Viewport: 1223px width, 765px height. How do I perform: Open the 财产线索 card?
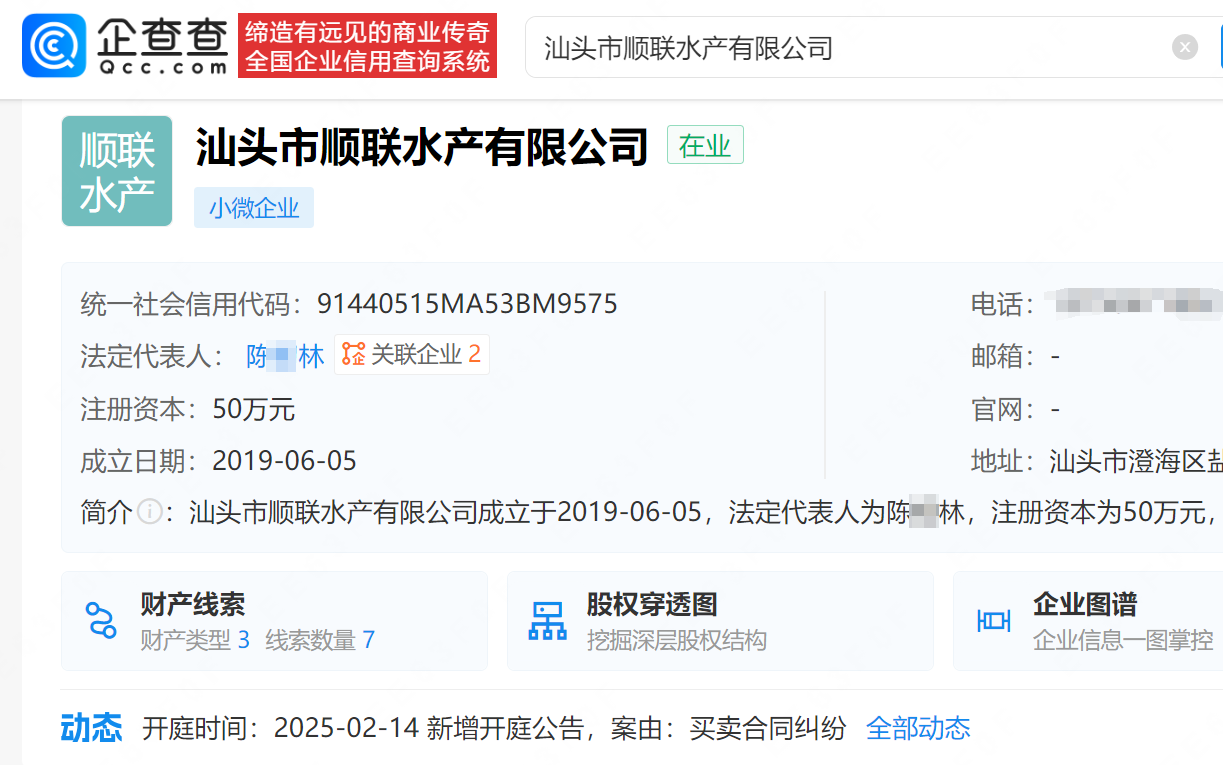tap(274, 621)
